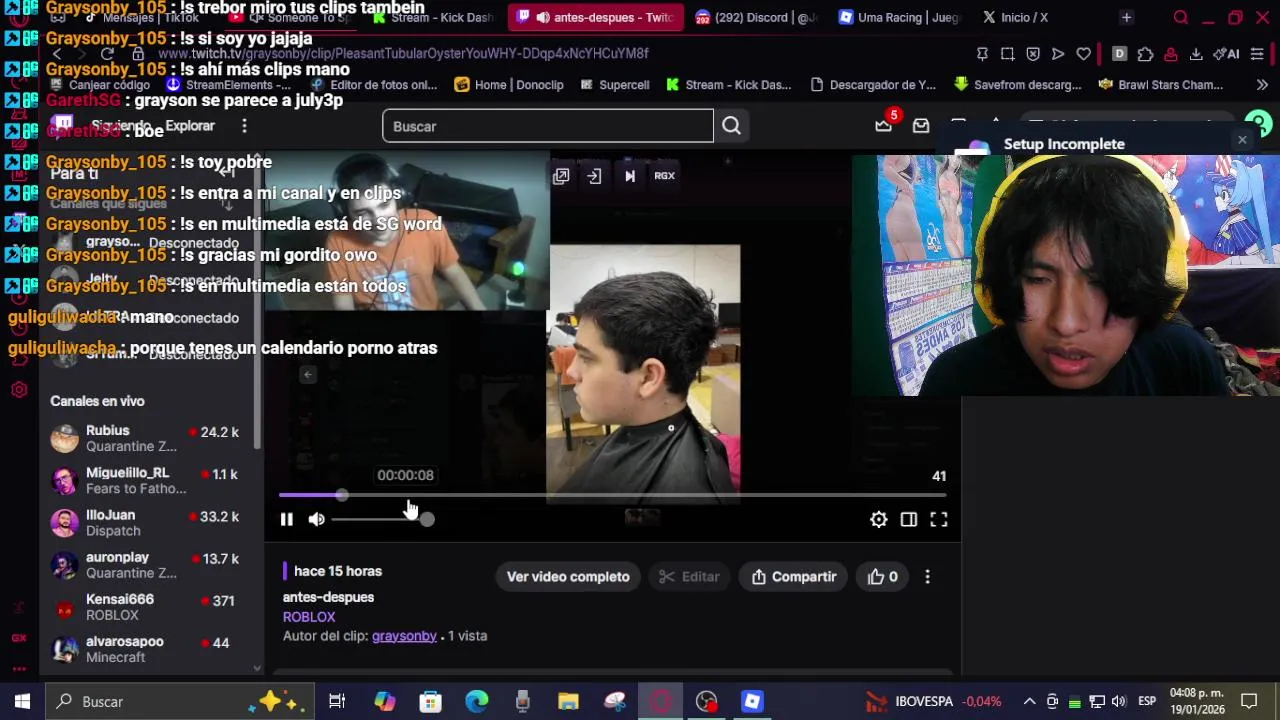Open clip more-options three dots
Viewport: 1280px width, 720px height.
pos(927,576)
